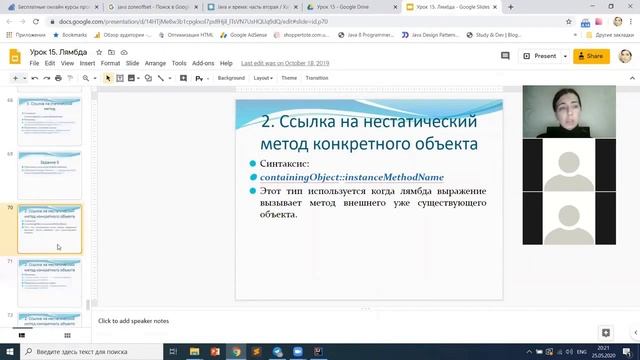Screen dimensions: 640x360
Task: Undo the last action
Action: (35, 78)
